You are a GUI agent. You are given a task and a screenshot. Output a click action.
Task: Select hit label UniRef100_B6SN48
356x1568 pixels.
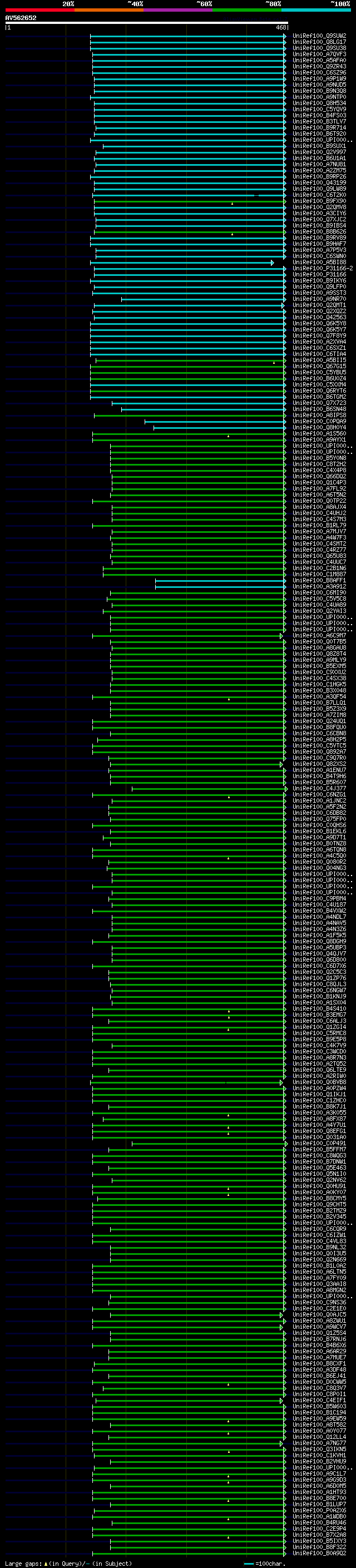point(319,409)
